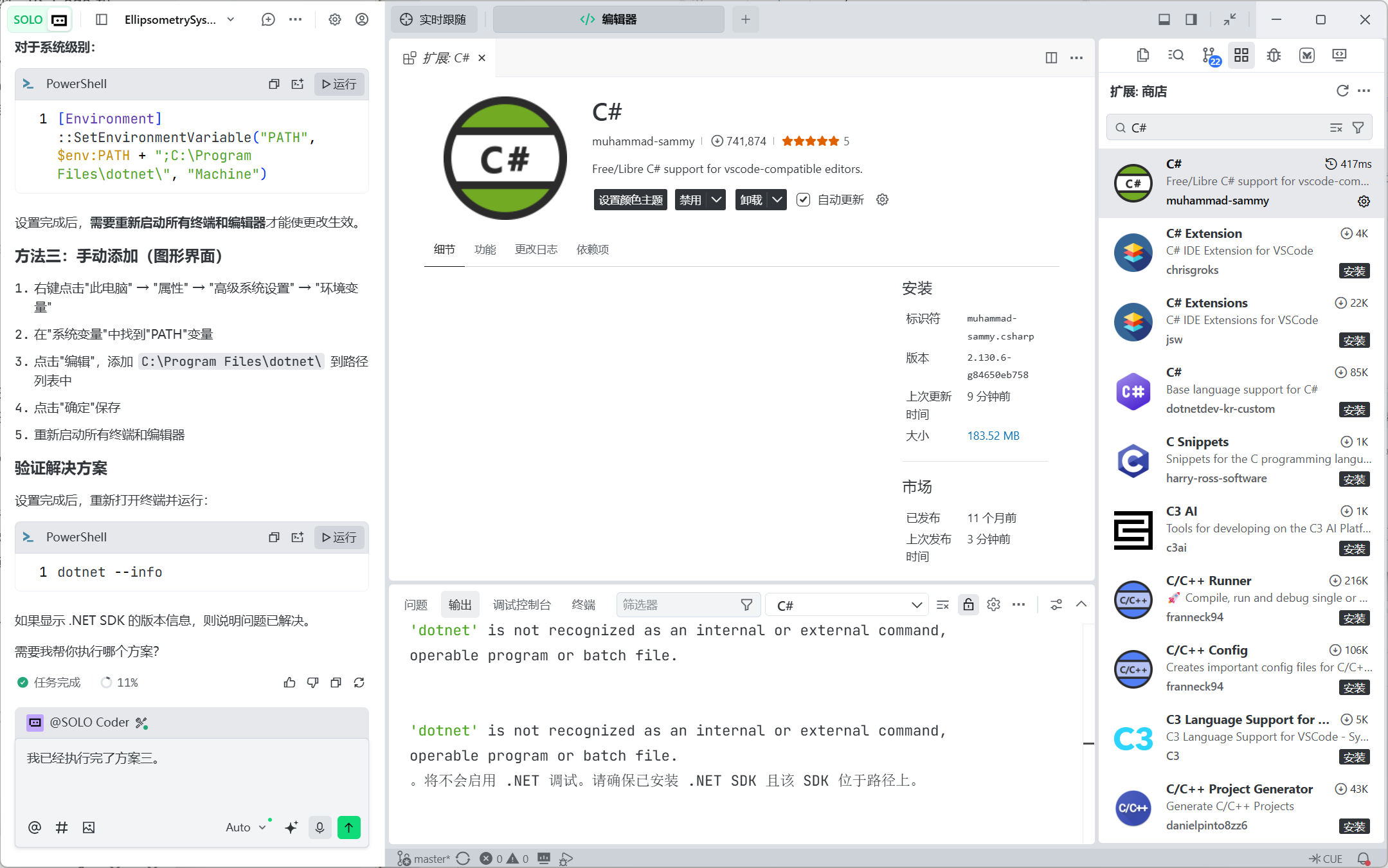Install the C# Extension by chrisgroks

(x=1354, y=271)
